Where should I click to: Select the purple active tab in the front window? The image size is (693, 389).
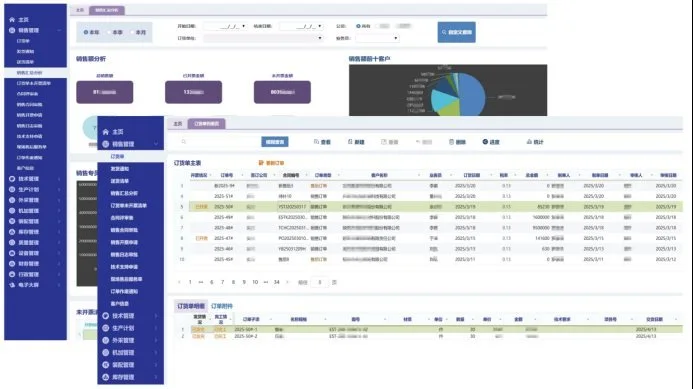[x=207, y=124]
